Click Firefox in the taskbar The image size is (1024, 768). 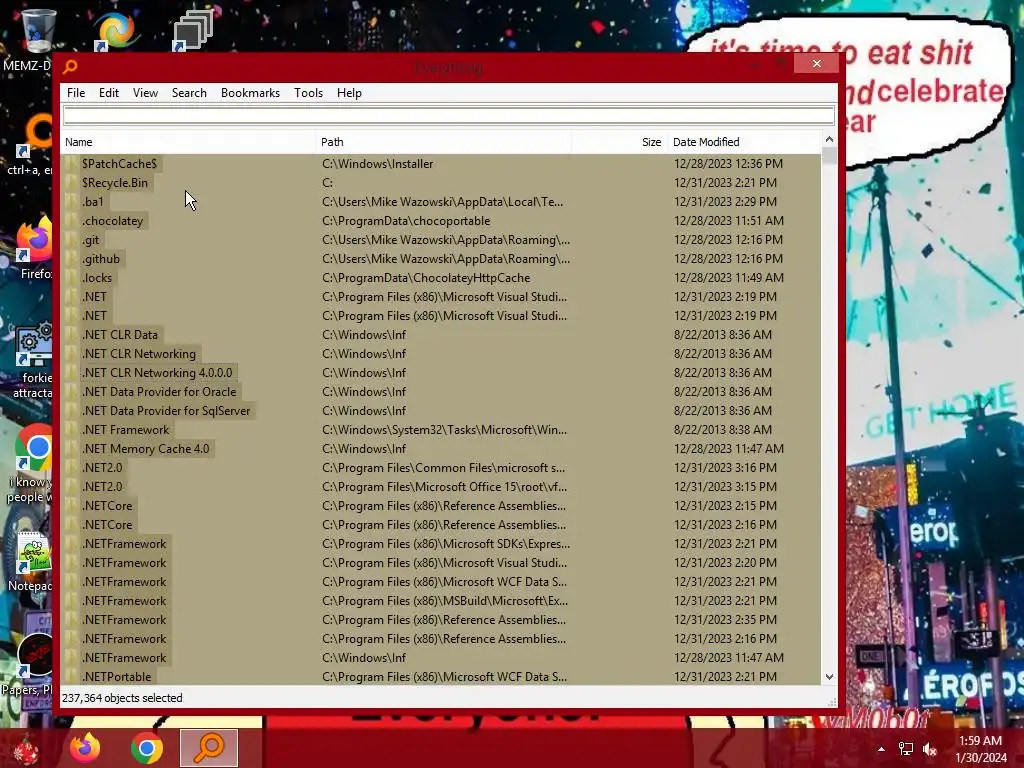coord(85,748)
